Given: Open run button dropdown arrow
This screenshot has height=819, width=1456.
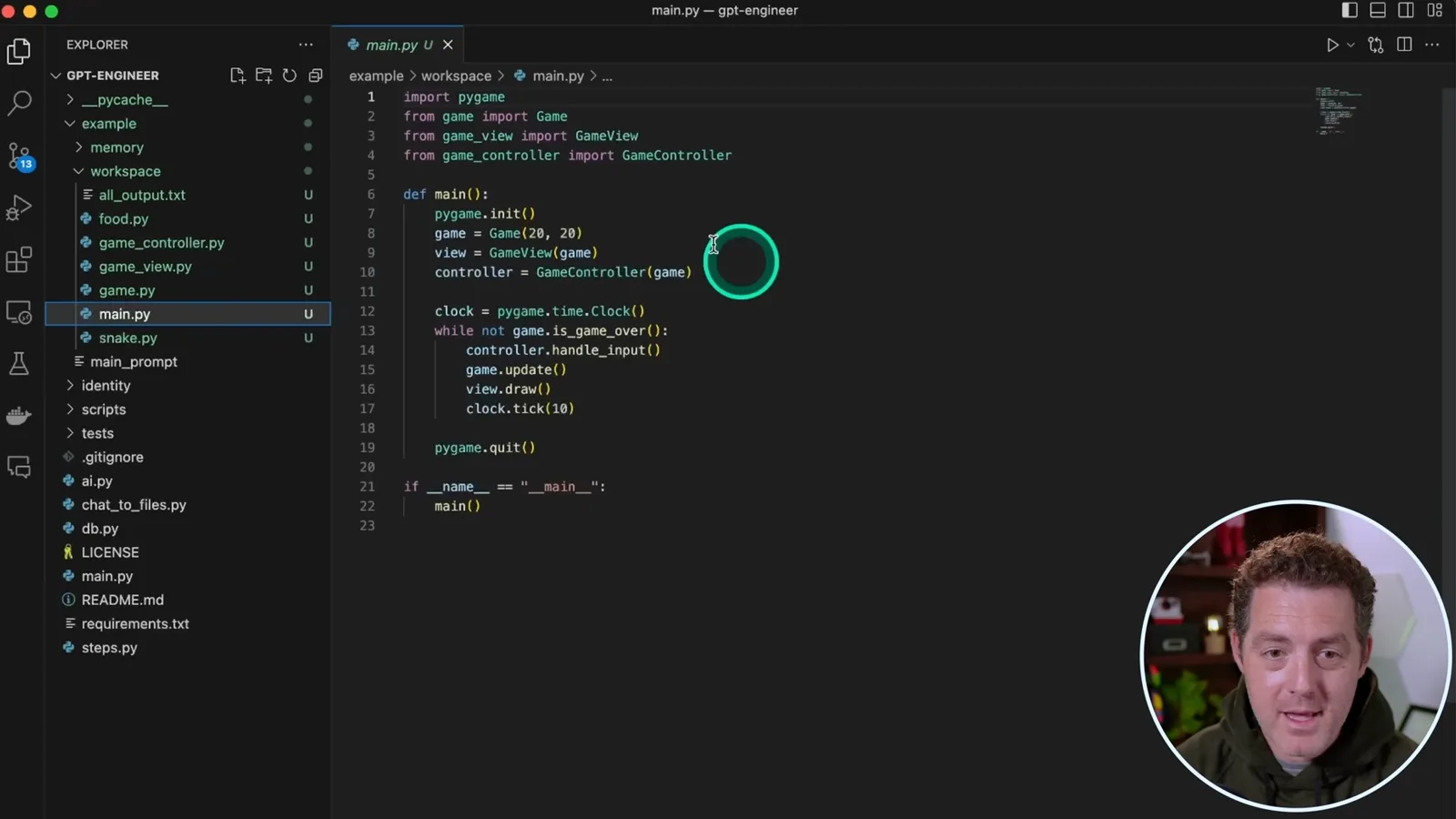Looking at the screenshot, I should [x=1350, y=45].
